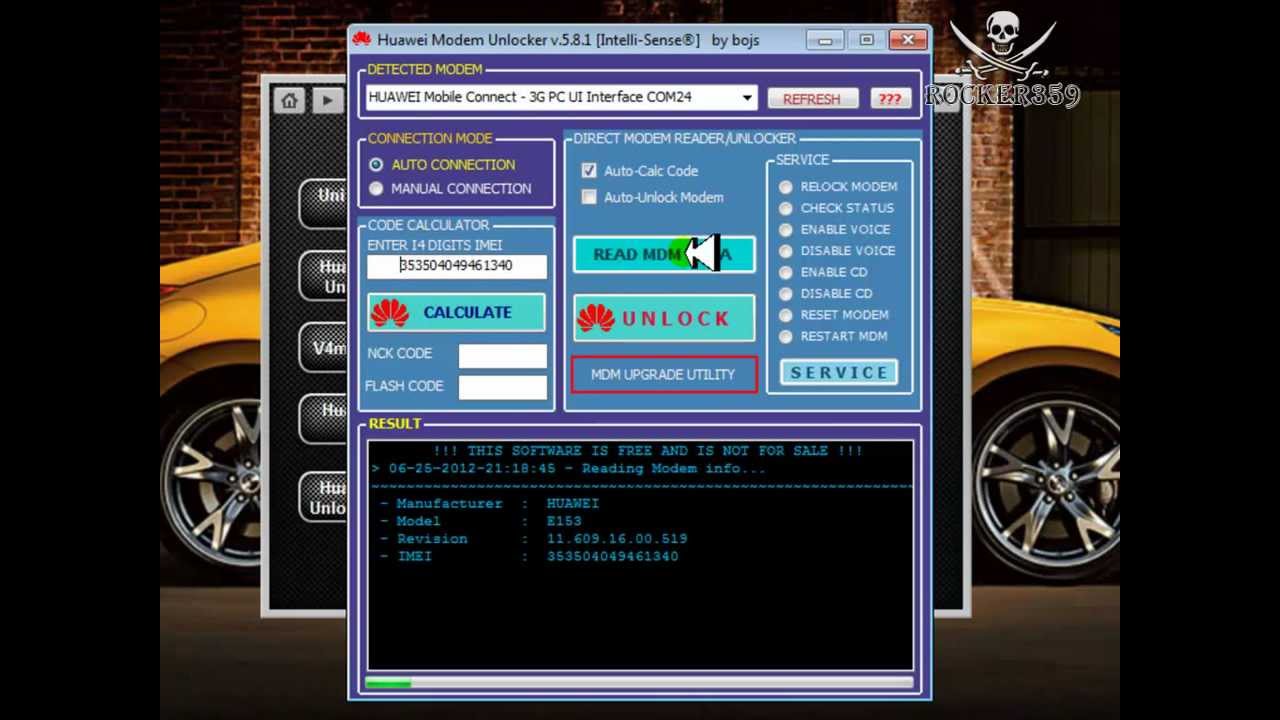Screen dimensions: 1280x720
Task: Click the Revision 11.609.16.00.519 text
Action: click(x=617, y=539)
